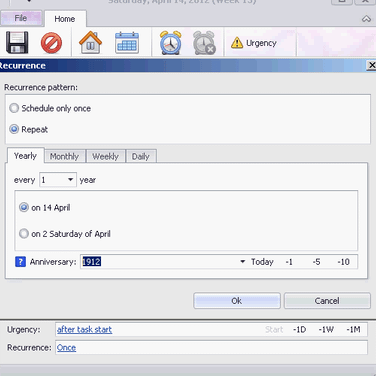Switch to the Home ribbon tab
This screenshot has height=376, width=376.
(65, 19)
